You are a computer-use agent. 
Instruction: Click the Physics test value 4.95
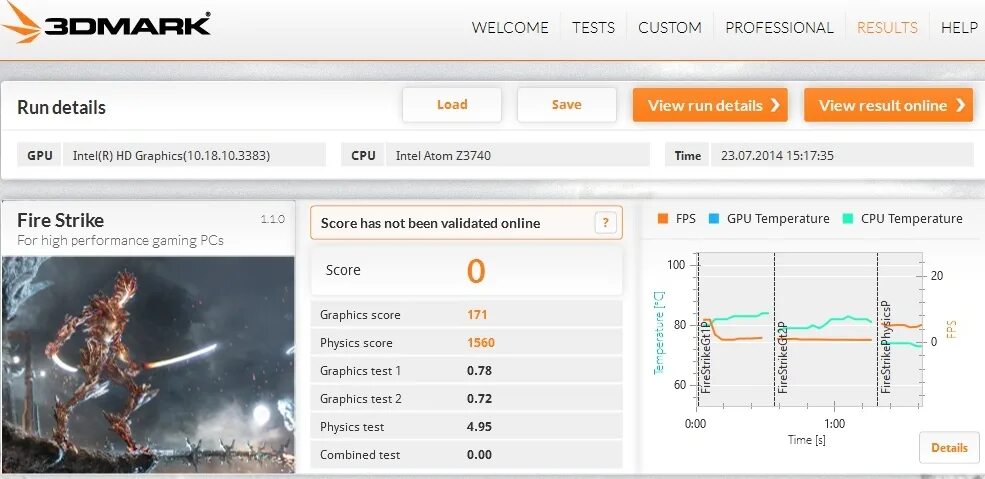[479, 427]
